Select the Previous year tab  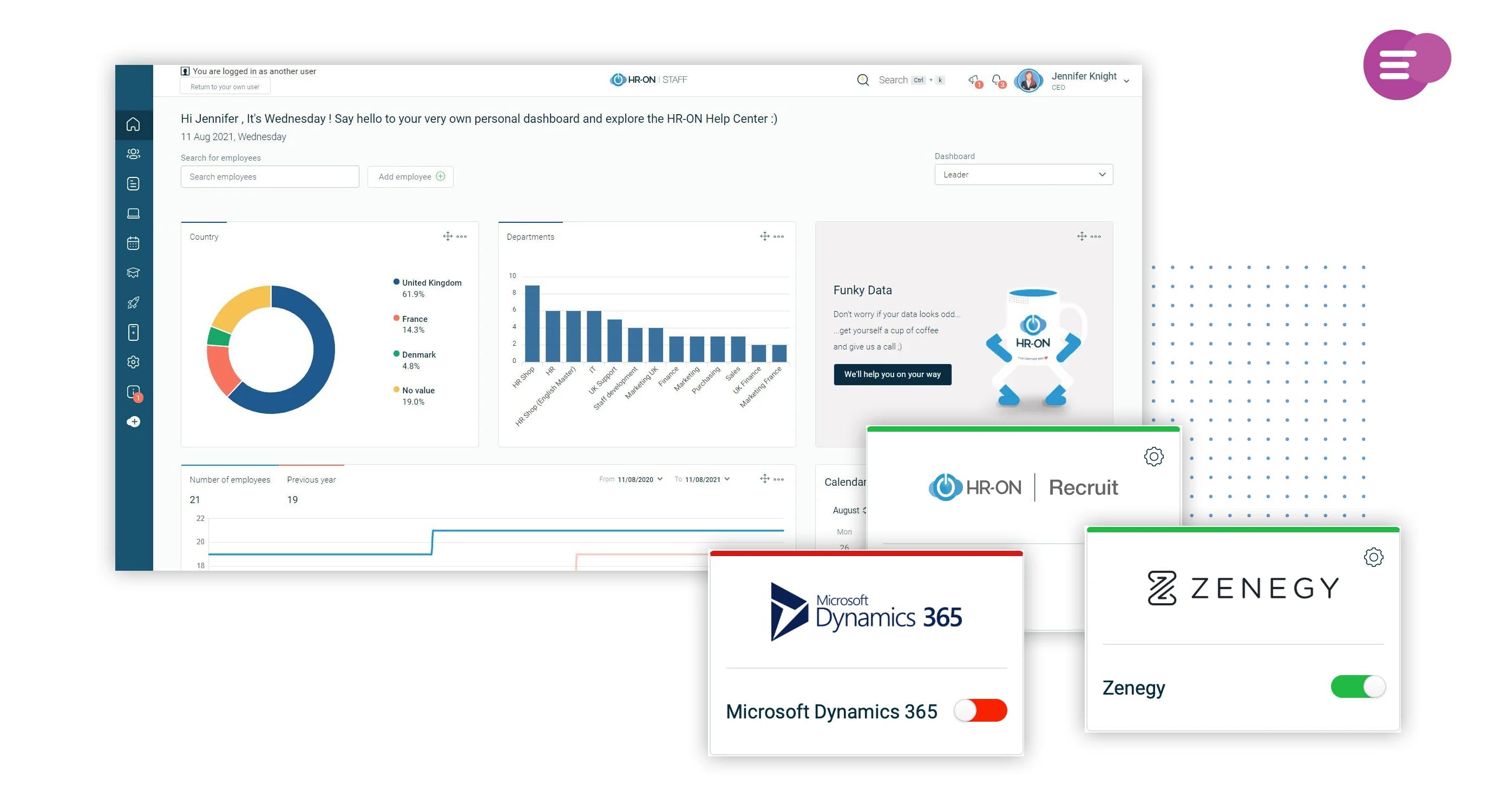point(311,480)
